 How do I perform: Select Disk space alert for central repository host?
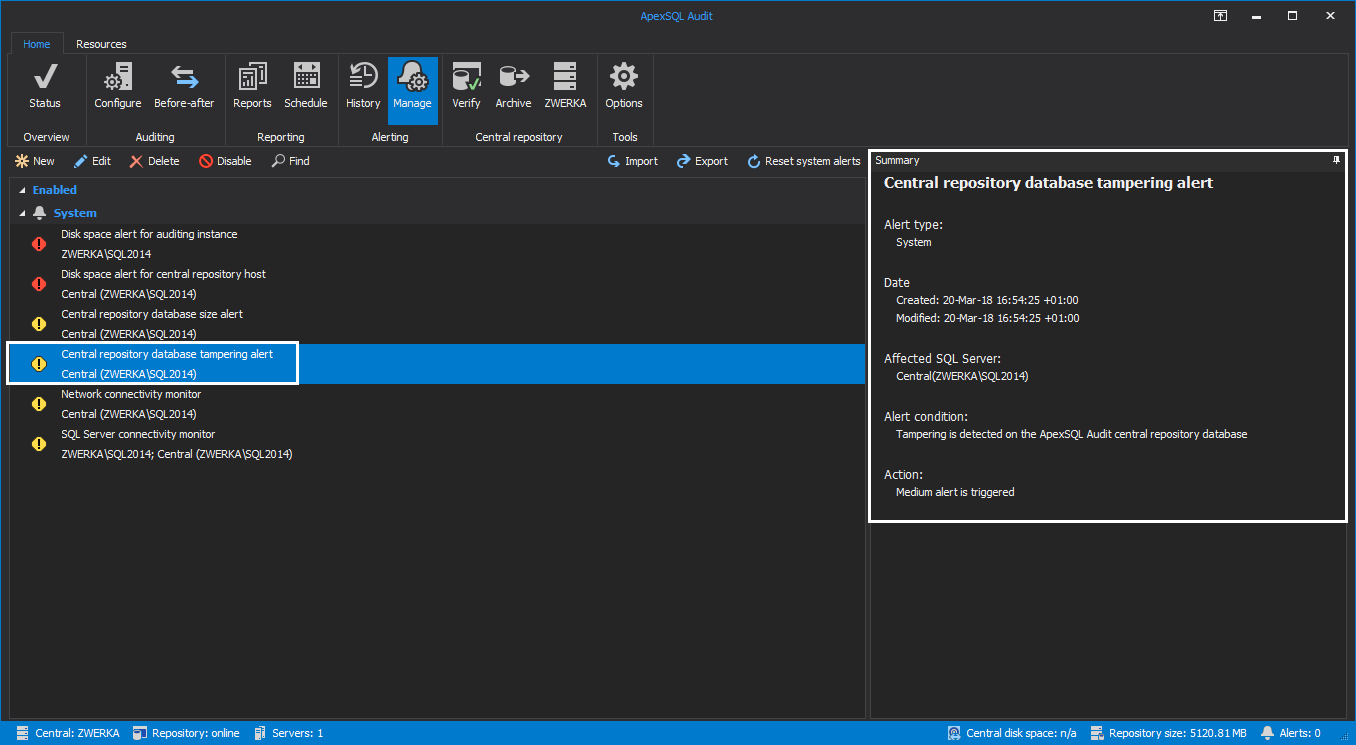point(436,284)
